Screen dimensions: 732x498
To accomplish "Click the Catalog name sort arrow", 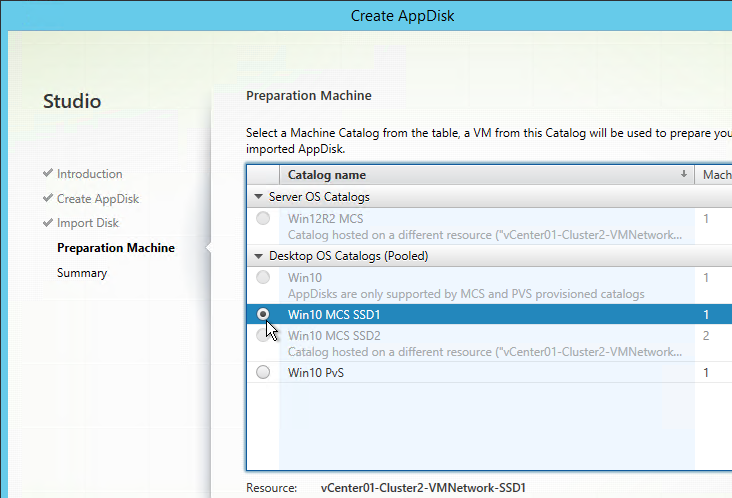I will coord(683,174).
